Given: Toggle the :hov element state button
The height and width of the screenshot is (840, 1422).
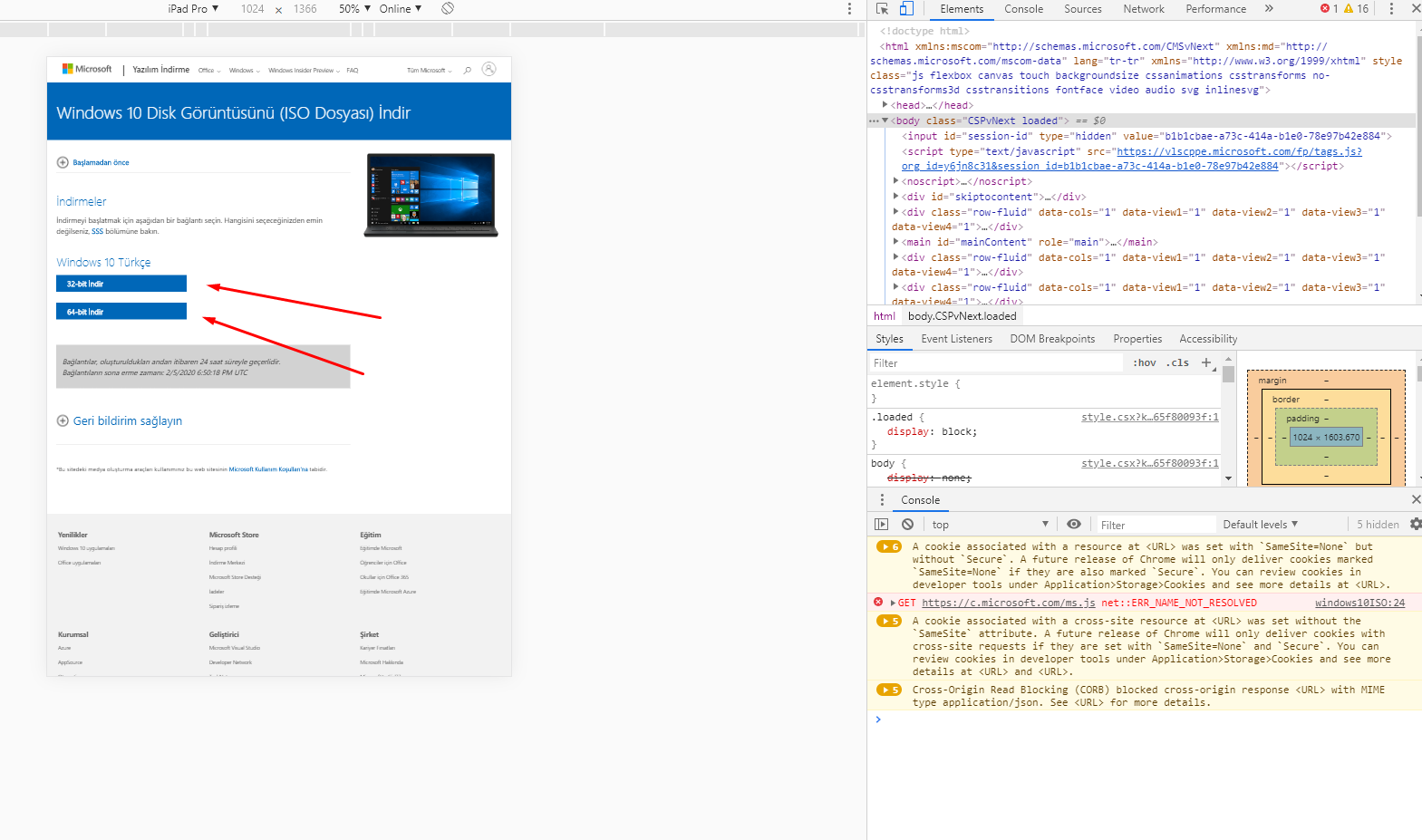Looking at the screenshot, I should [x=1145, y=362].
